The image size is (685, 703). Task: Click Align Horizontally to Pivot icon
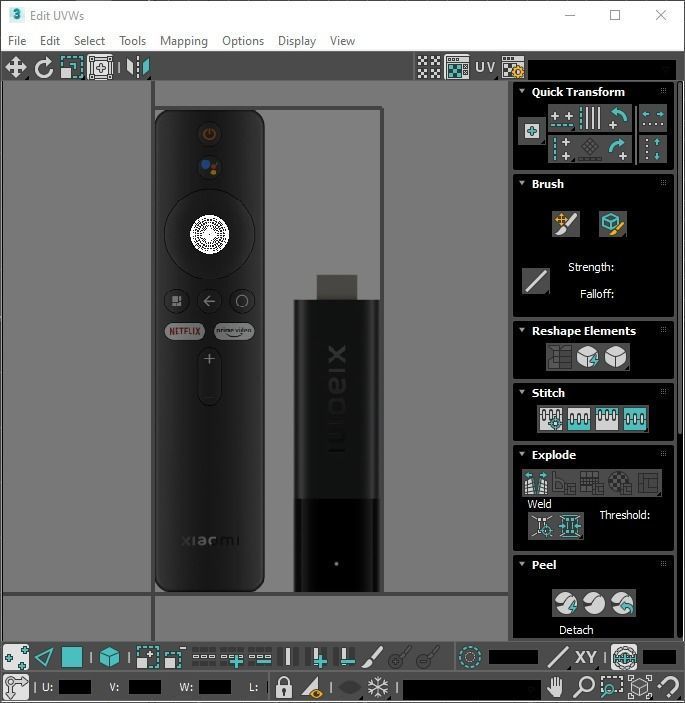(562, 118)
